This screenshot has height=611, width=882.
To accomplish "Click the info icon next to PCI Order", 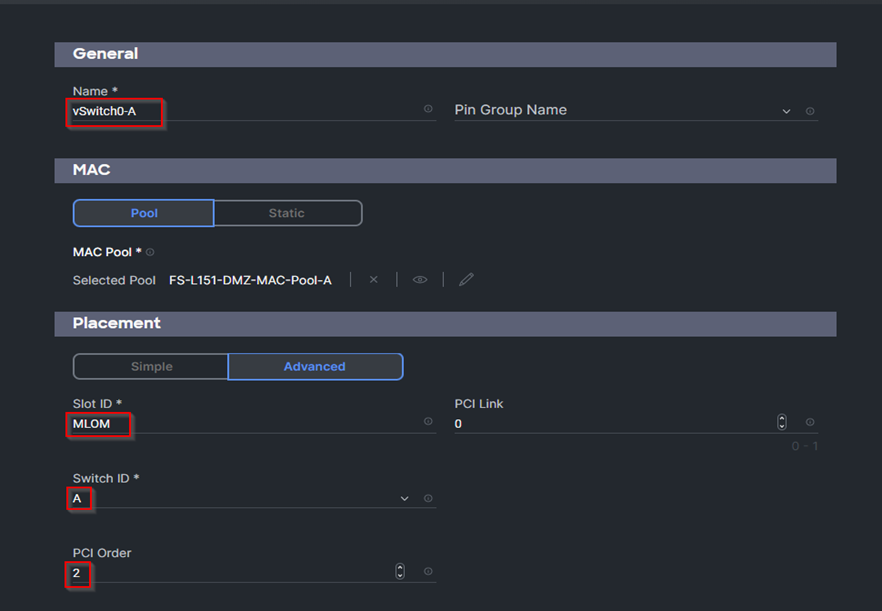I will [428, 571].
